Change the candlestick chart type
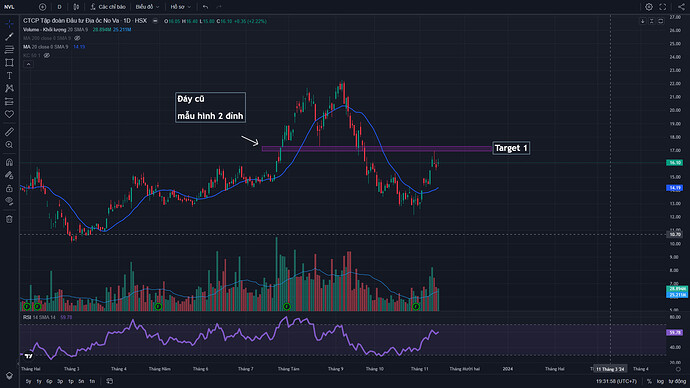 [76, 7]
